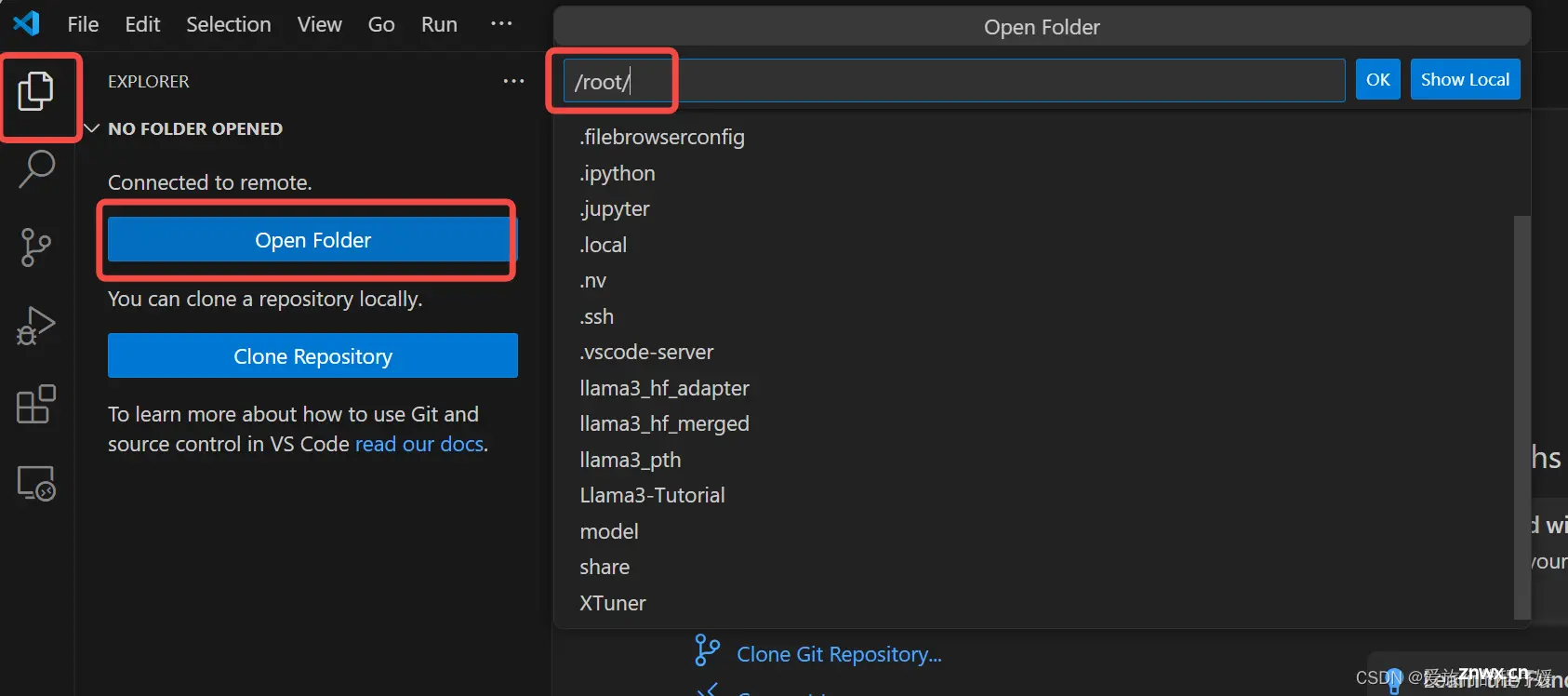
Task: Select the .local folder entry
Action: tap(1033, 245)
